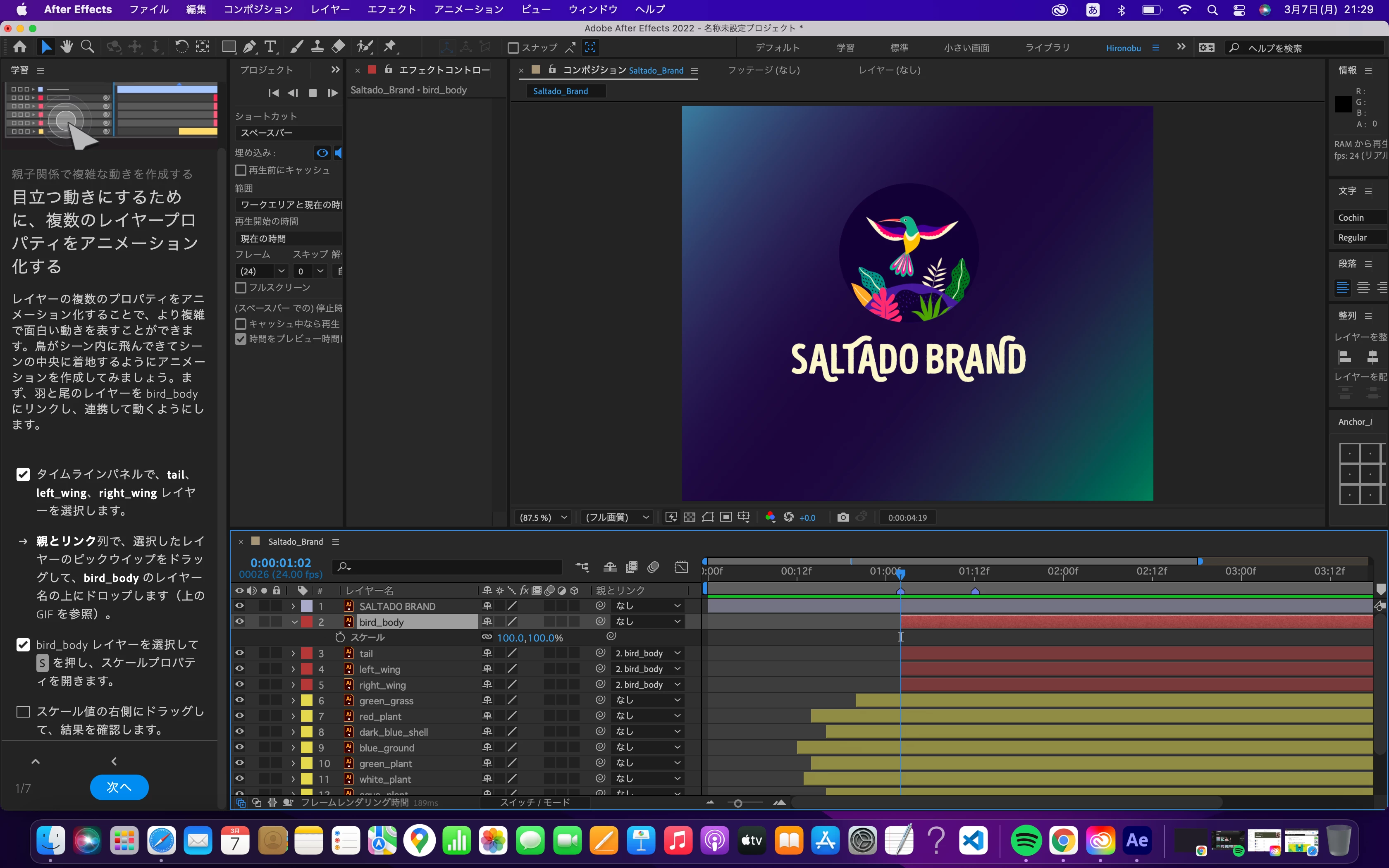Switch to the 標準 workspace
This screenshot has width=1389, height=868.
point(899,48)
